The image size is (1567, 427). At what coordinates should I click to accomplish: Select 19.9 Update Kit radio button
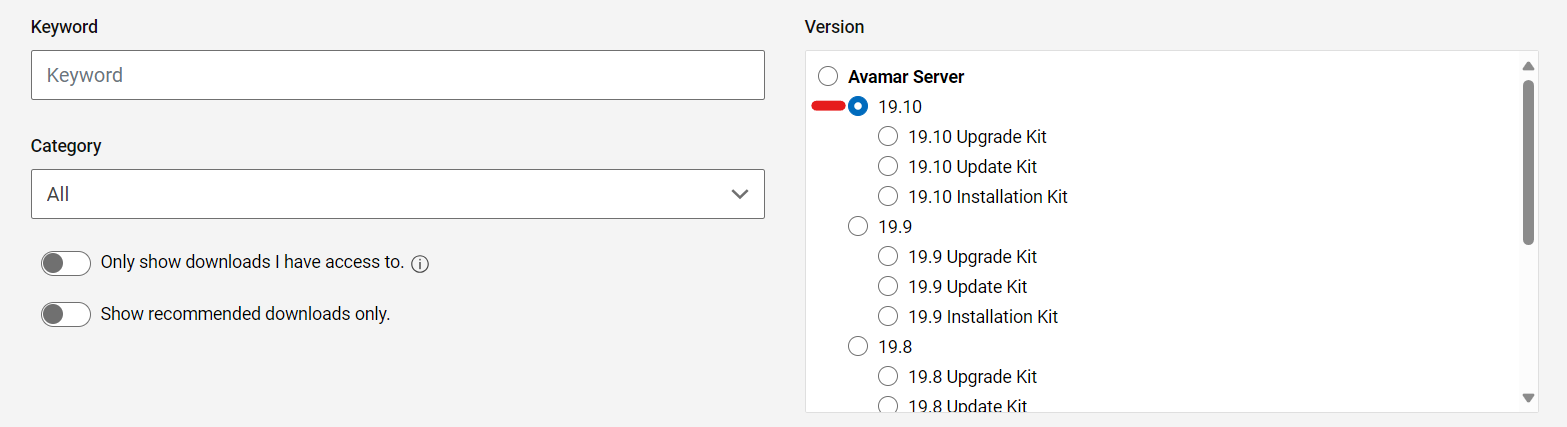[x=888, y=286]
